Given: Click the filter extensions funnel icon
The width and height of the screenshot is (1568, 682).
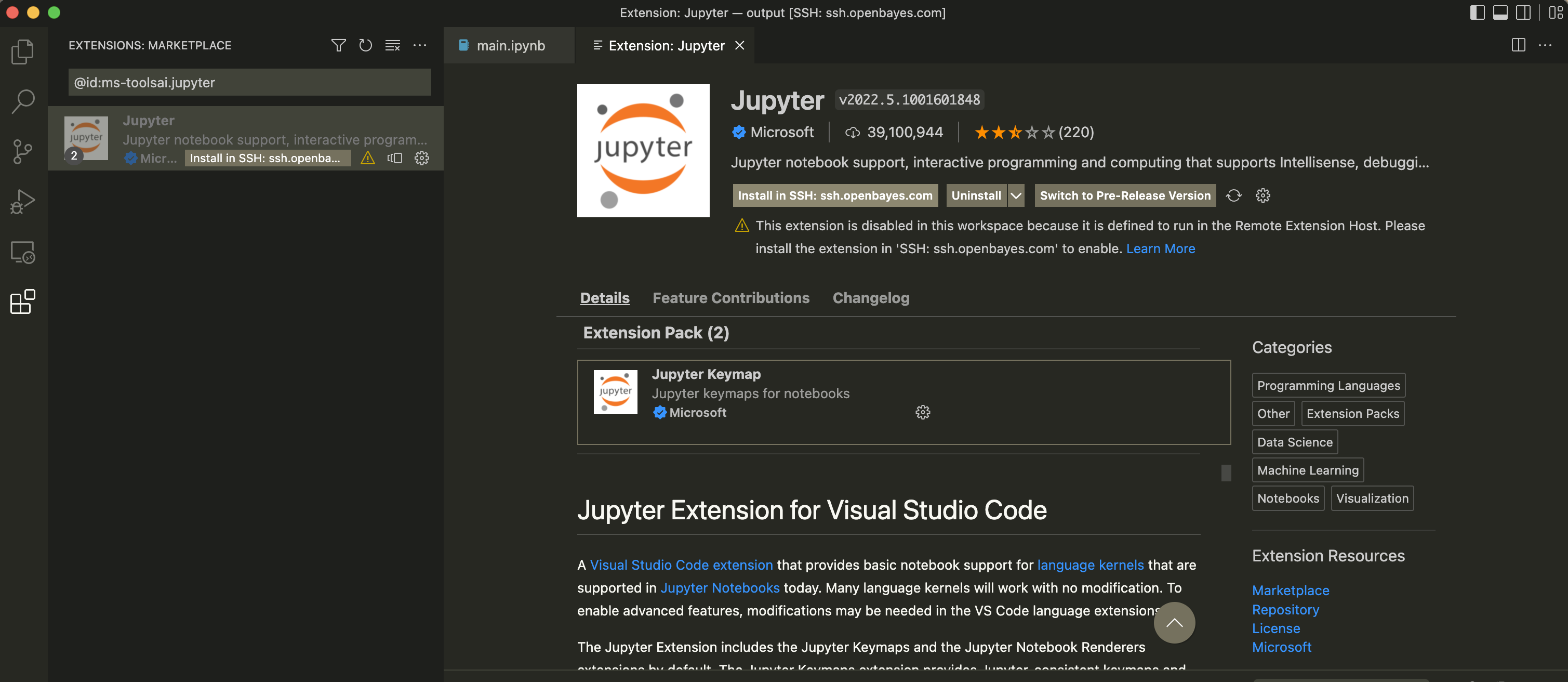Looking at the screenshot, I should point(338,45).
